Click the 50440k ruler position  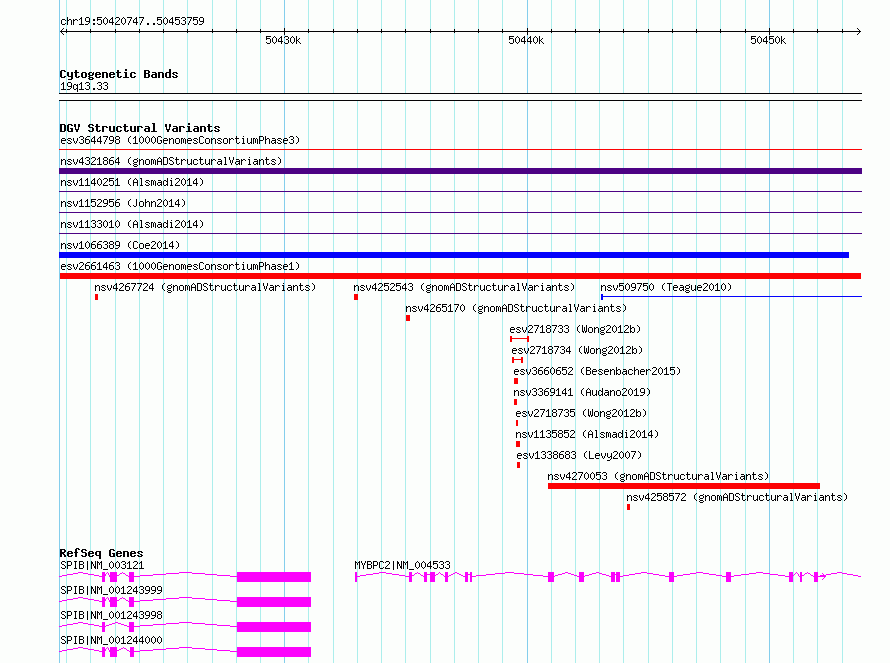[x=526, y=40]
